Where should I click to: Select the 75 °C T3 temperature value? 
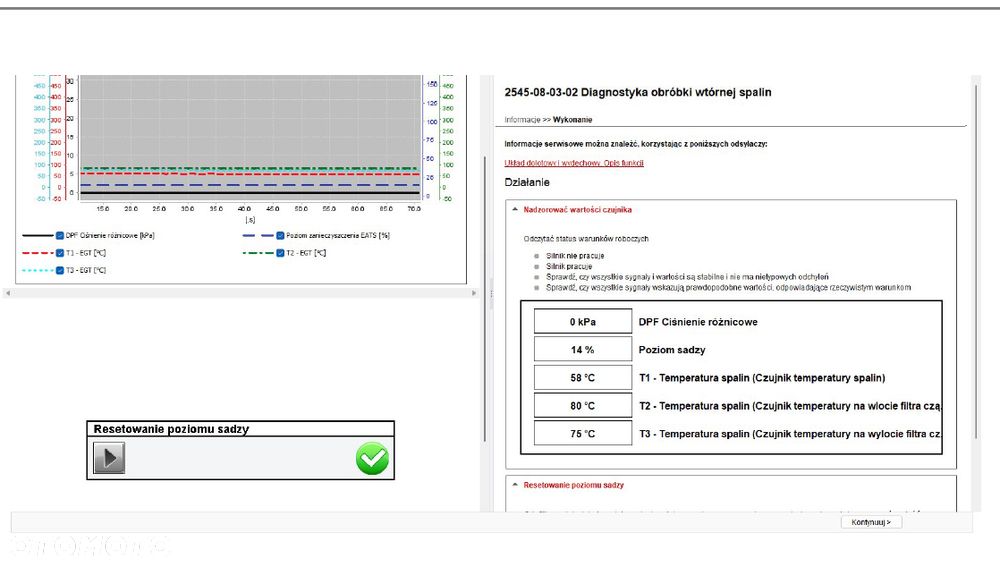[x=583, y=433]
